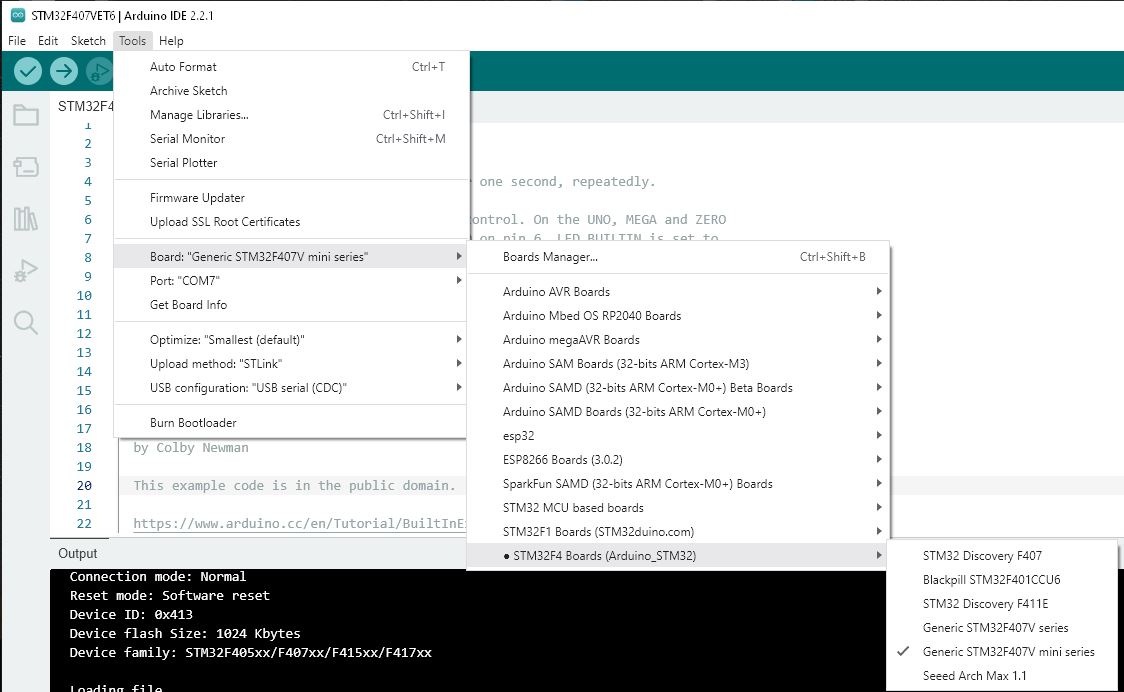The image size is (1124, 692).
Task: Click line number 20 in gutter
Action: point(84,485)
